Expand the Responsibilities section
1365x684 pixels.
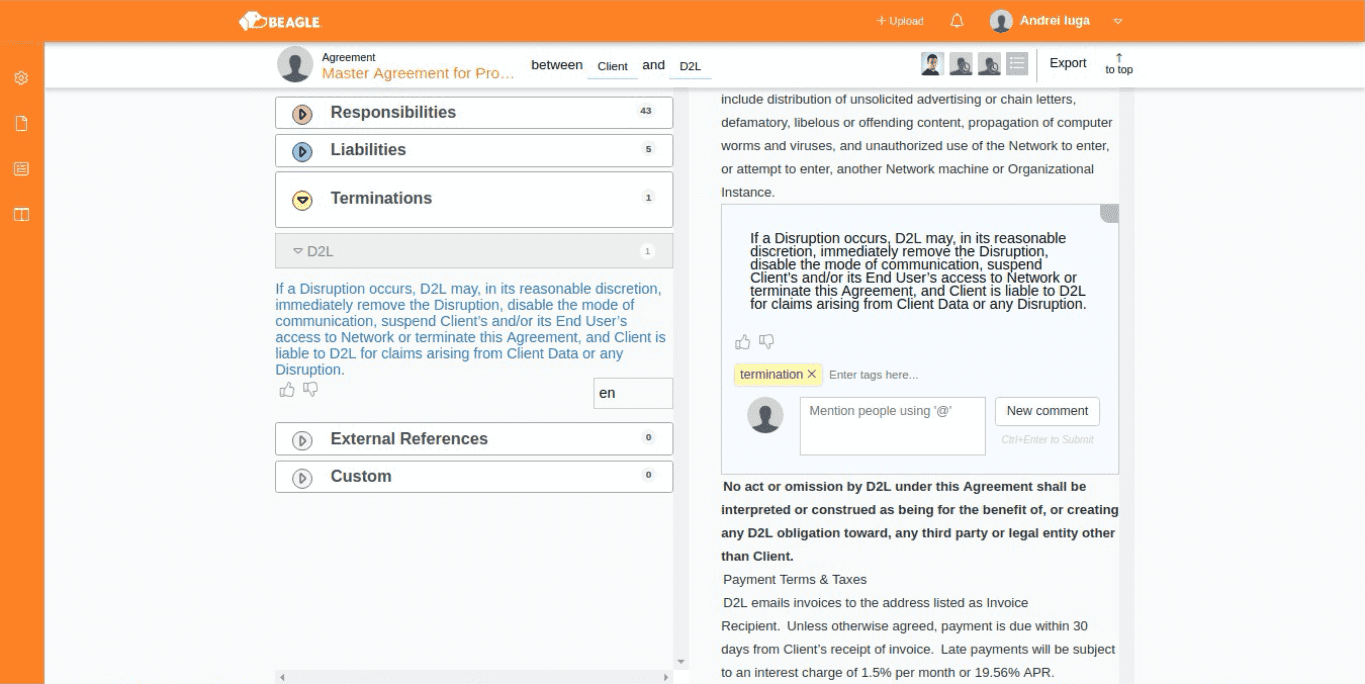pos(302,114)
